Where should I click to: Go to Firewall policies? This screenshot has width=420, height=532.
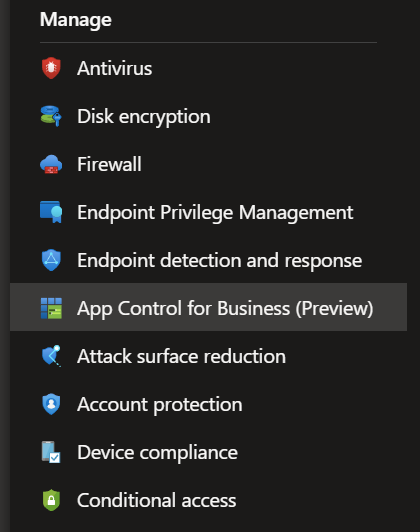109,164
